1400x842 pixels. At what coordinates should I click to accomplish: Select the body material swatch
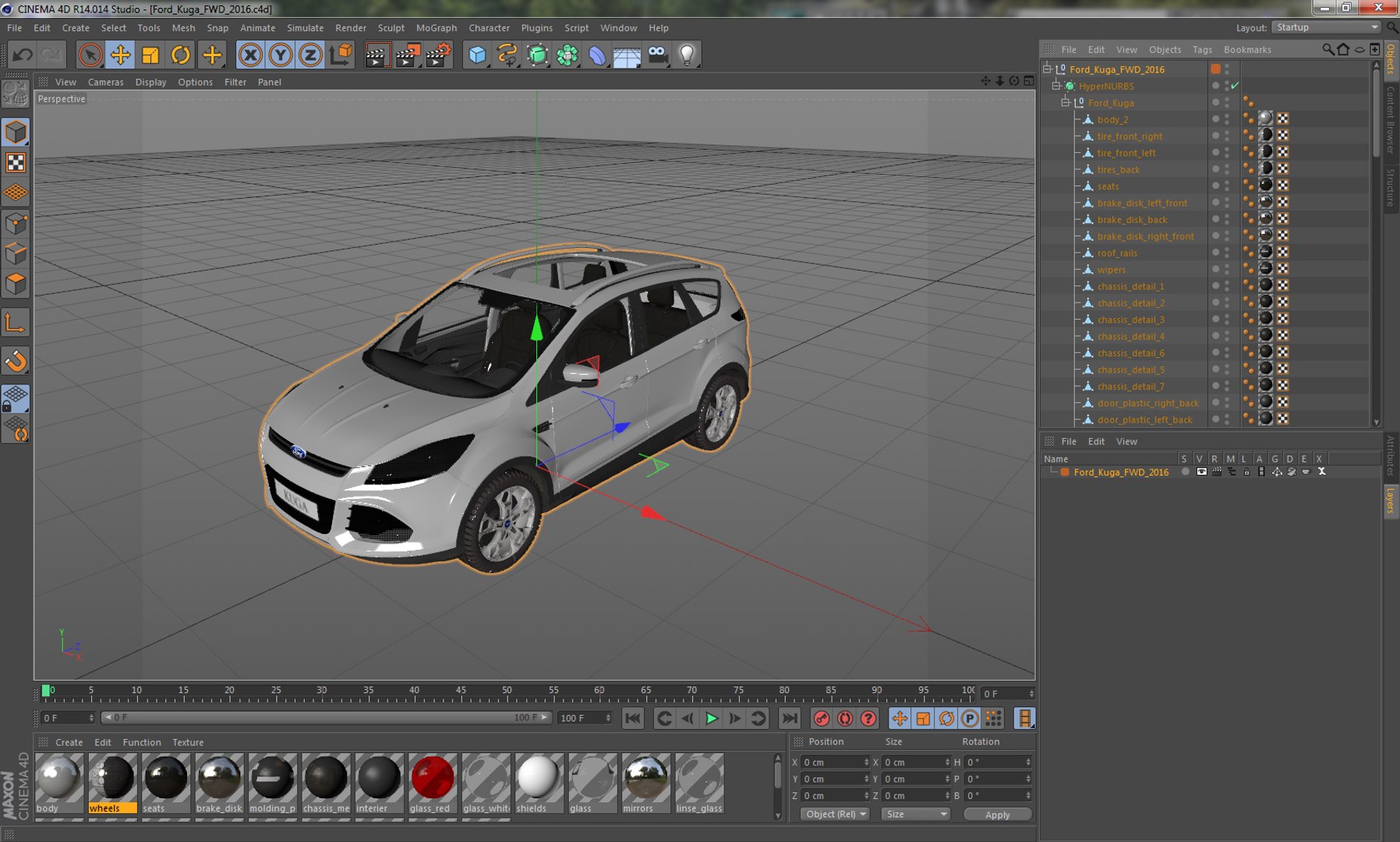tap(58, 784)
